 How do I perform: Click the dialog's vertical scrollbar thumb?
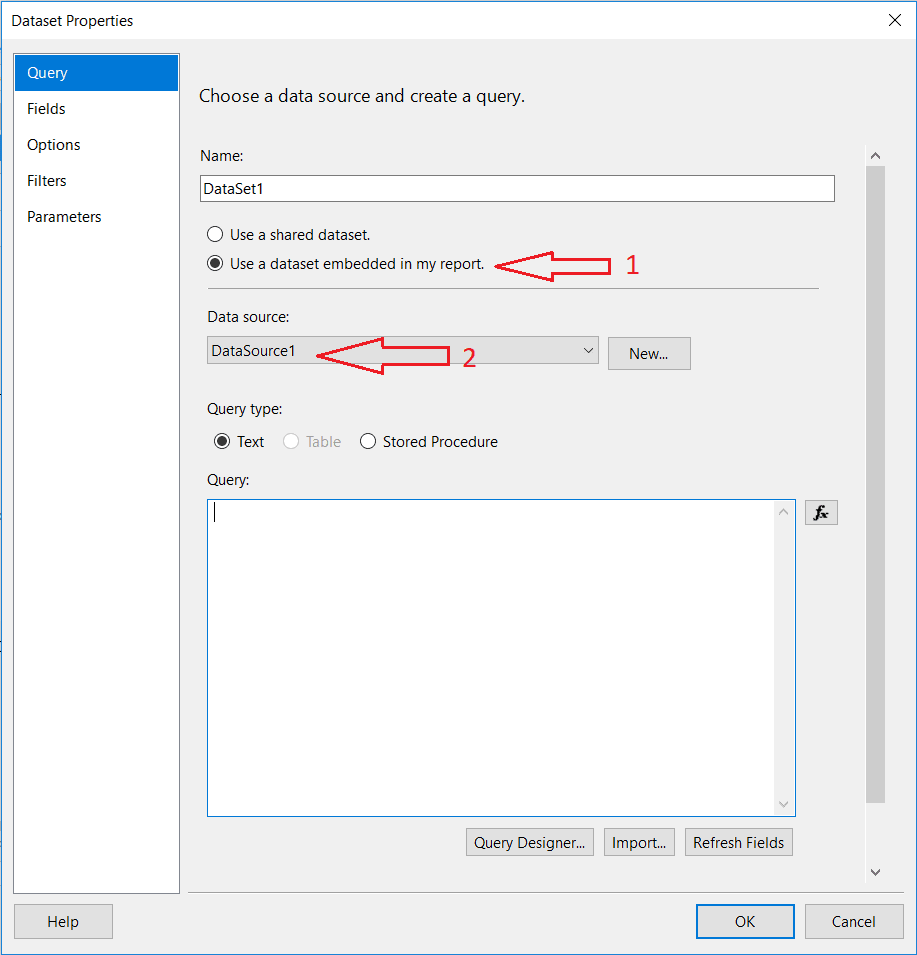(x=876, y=484)
